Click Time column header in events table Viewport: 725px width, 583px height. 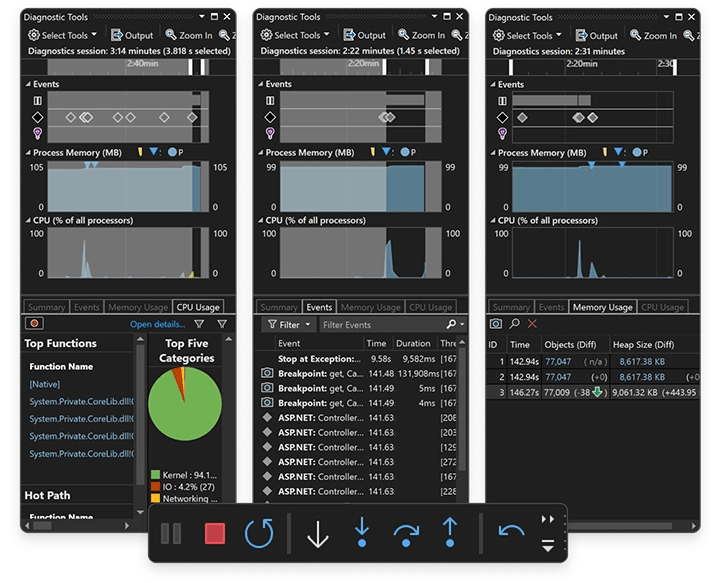[376, 344]
